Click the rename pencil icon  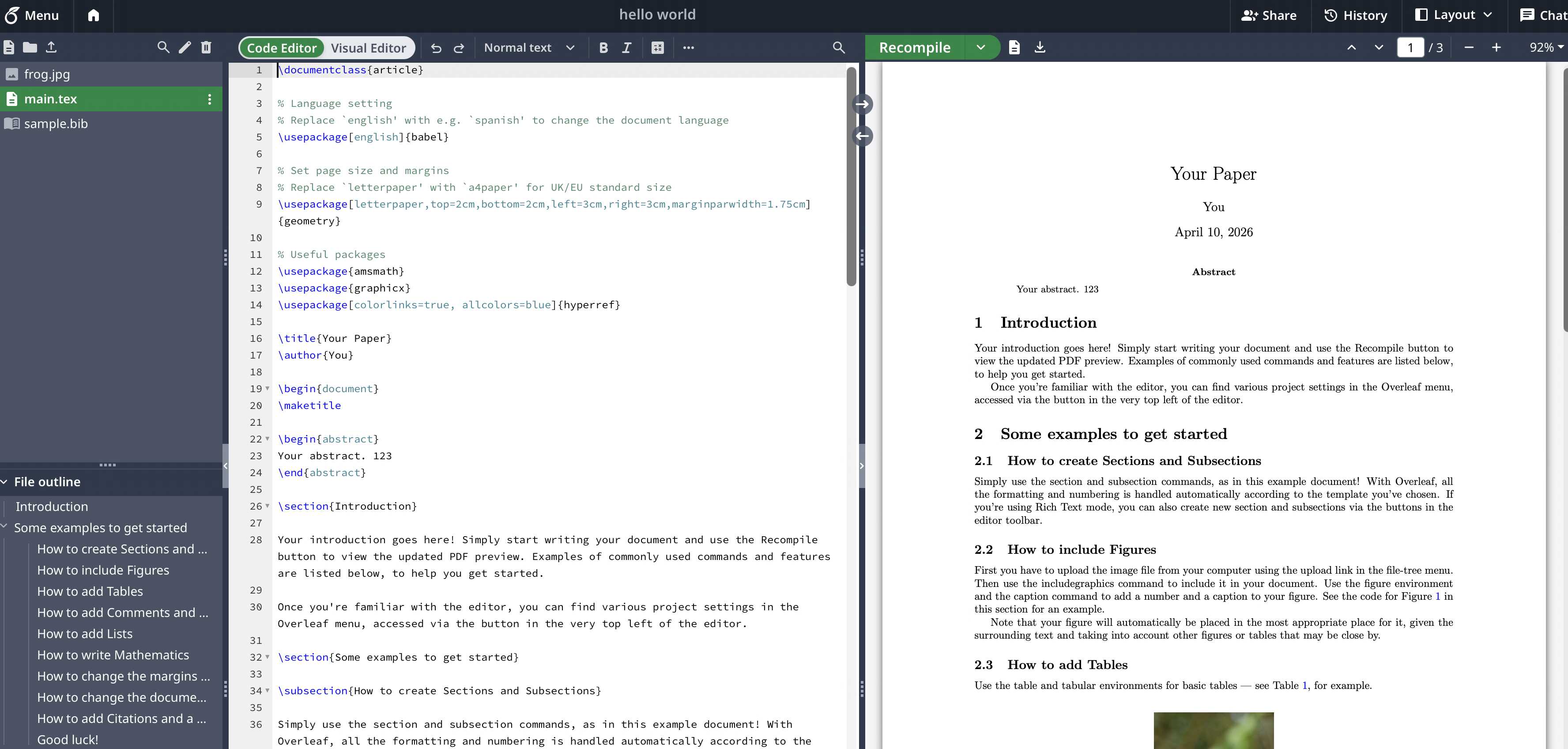click(185, 47)
